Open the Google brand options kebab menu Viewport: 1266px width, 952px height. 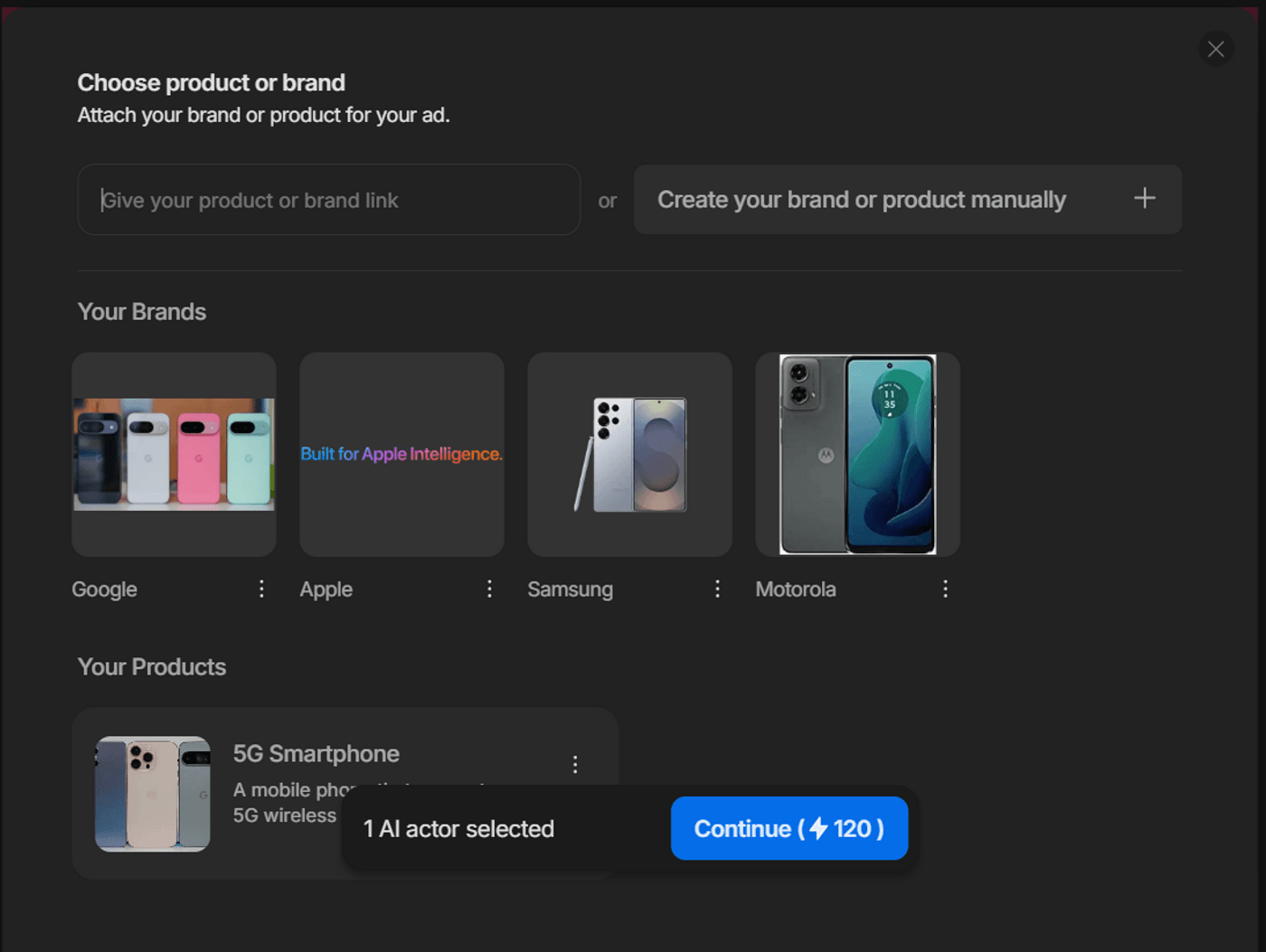[261, 589]
